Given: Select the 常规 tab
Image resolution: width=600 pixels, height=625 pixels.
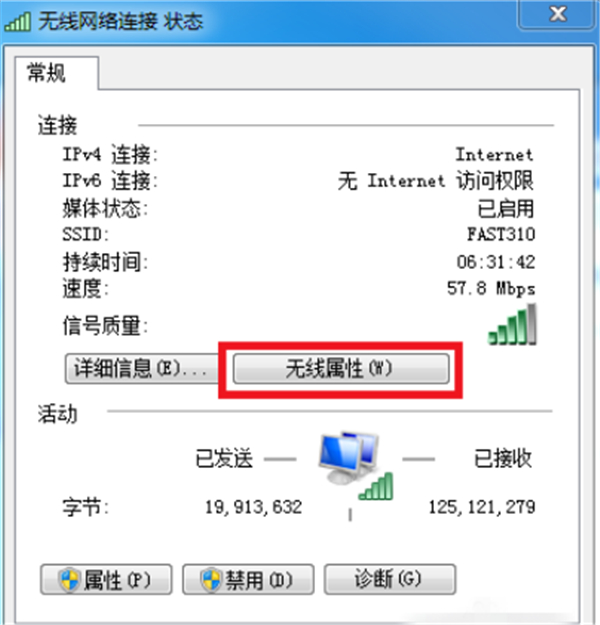Looking at the screenshot, I should (x=47, y=73).
